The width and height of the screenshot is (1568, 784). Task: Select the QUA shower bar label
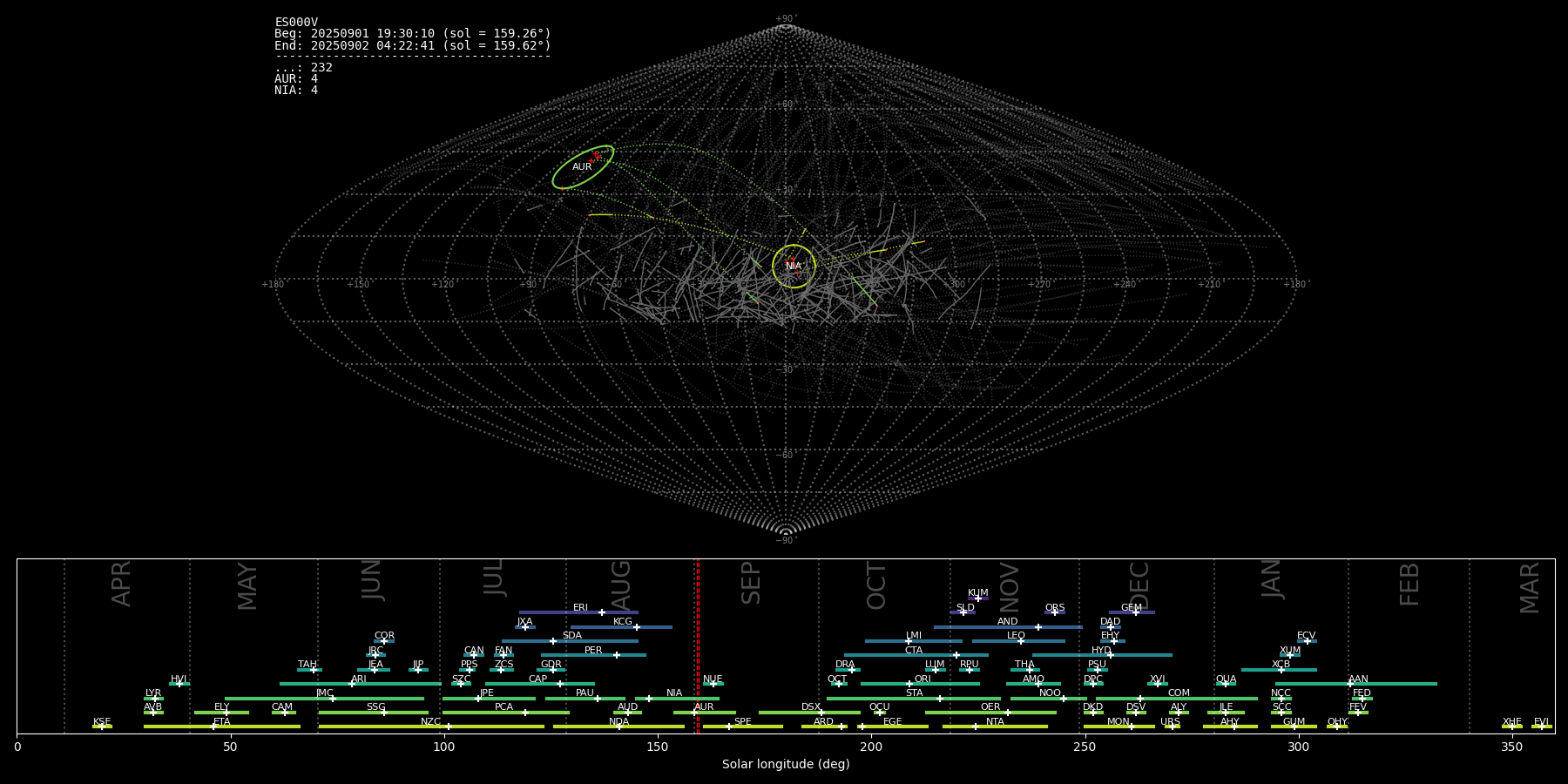pyautogui.click(x=1226, y=679)
